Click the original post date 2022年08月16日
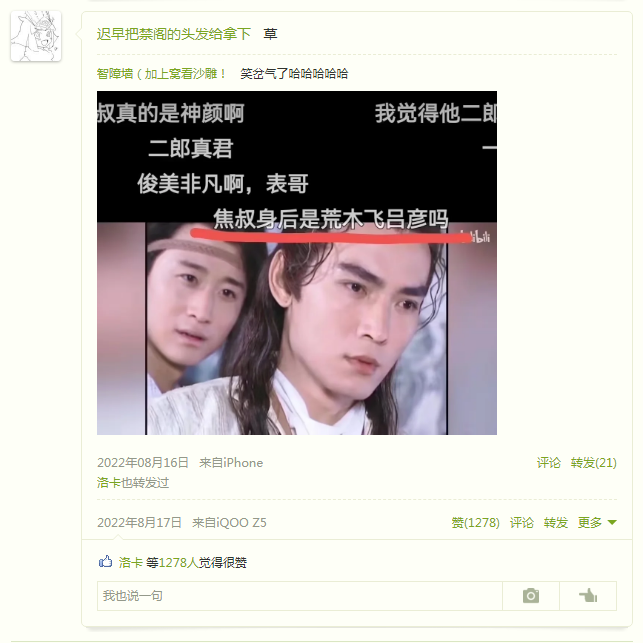 143,463
